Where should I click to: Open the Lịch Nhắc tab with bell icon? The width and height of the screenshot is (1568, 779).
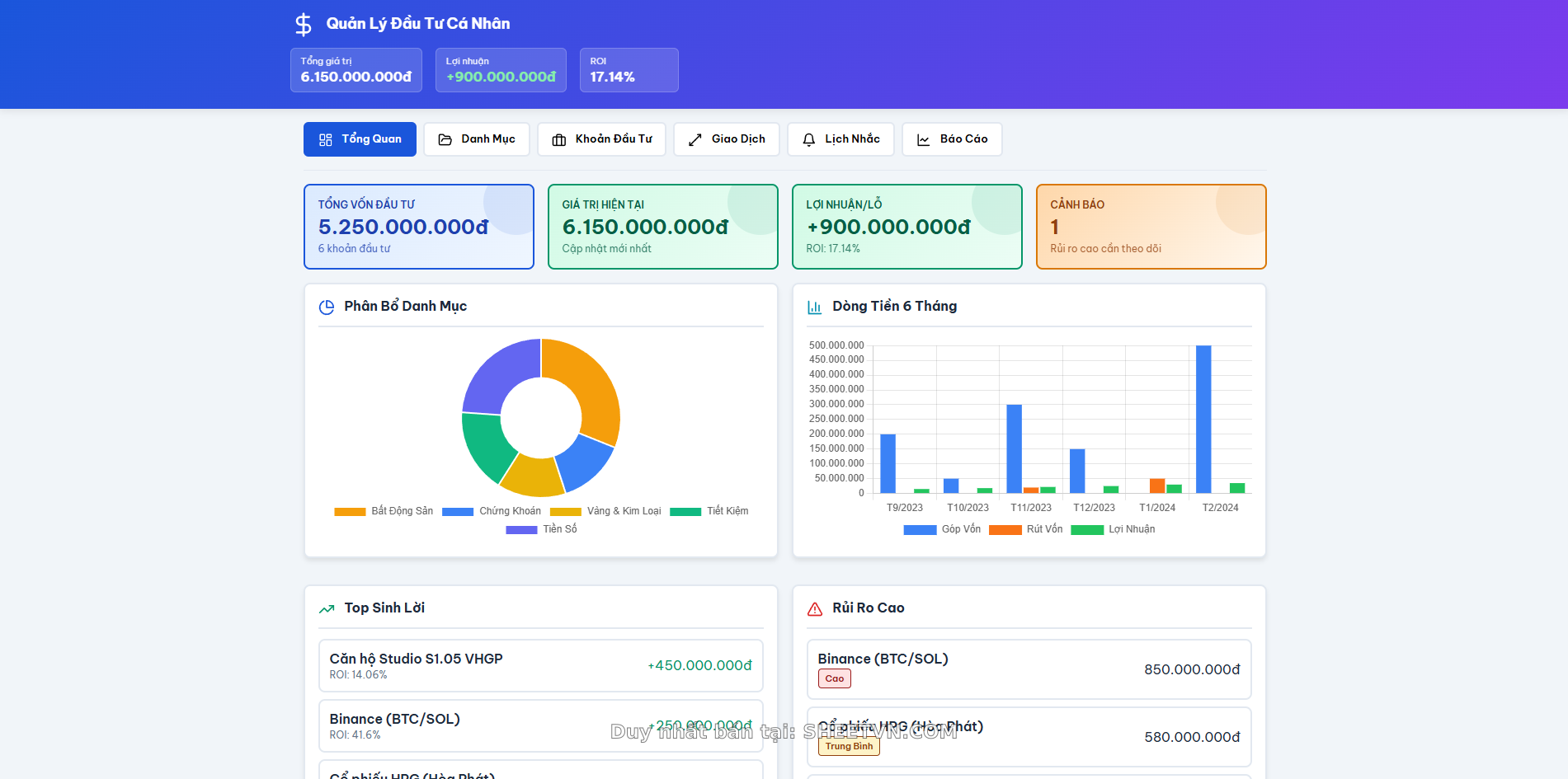[841, 139]
